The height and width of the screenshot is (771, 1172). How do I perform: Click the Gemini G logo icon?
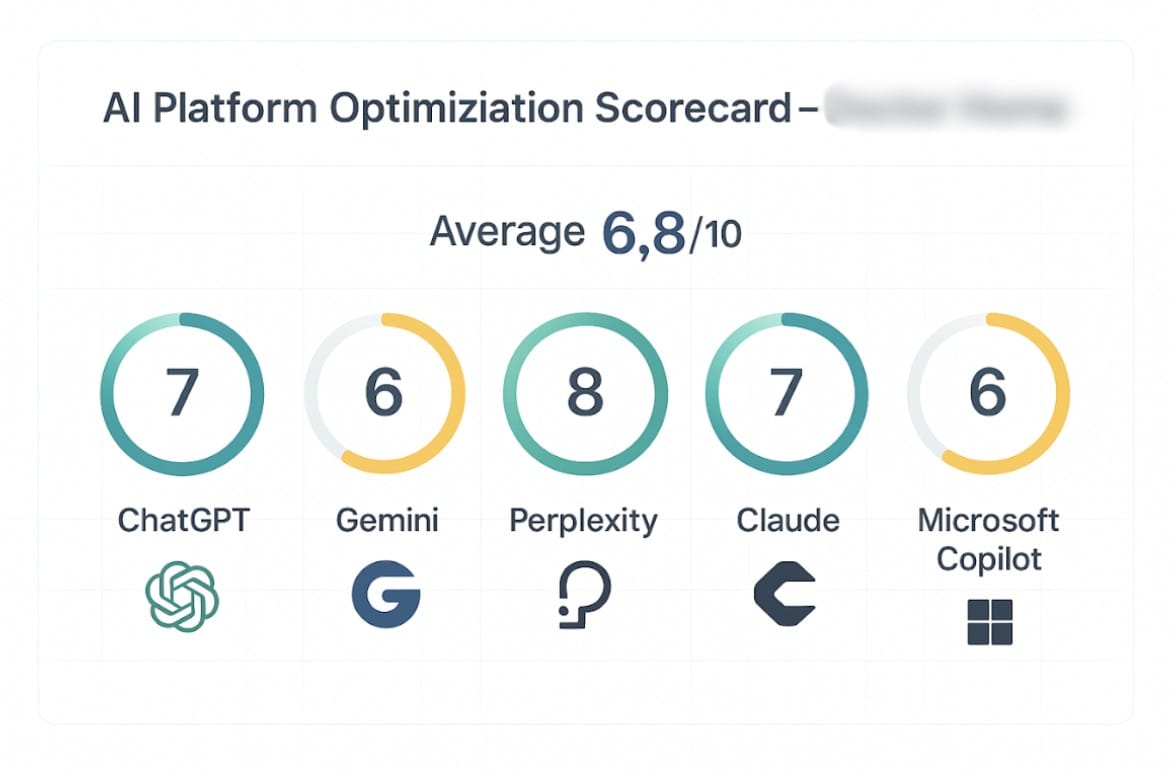coord(386,596)
